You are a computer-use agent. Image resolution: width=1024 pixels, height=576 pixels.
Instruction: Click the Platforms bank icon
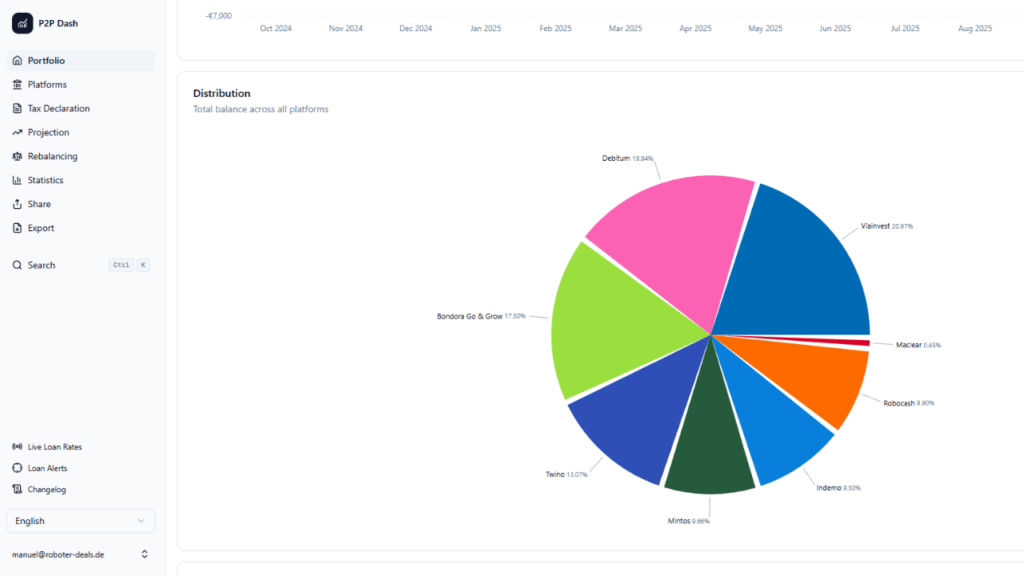(17, 85)
